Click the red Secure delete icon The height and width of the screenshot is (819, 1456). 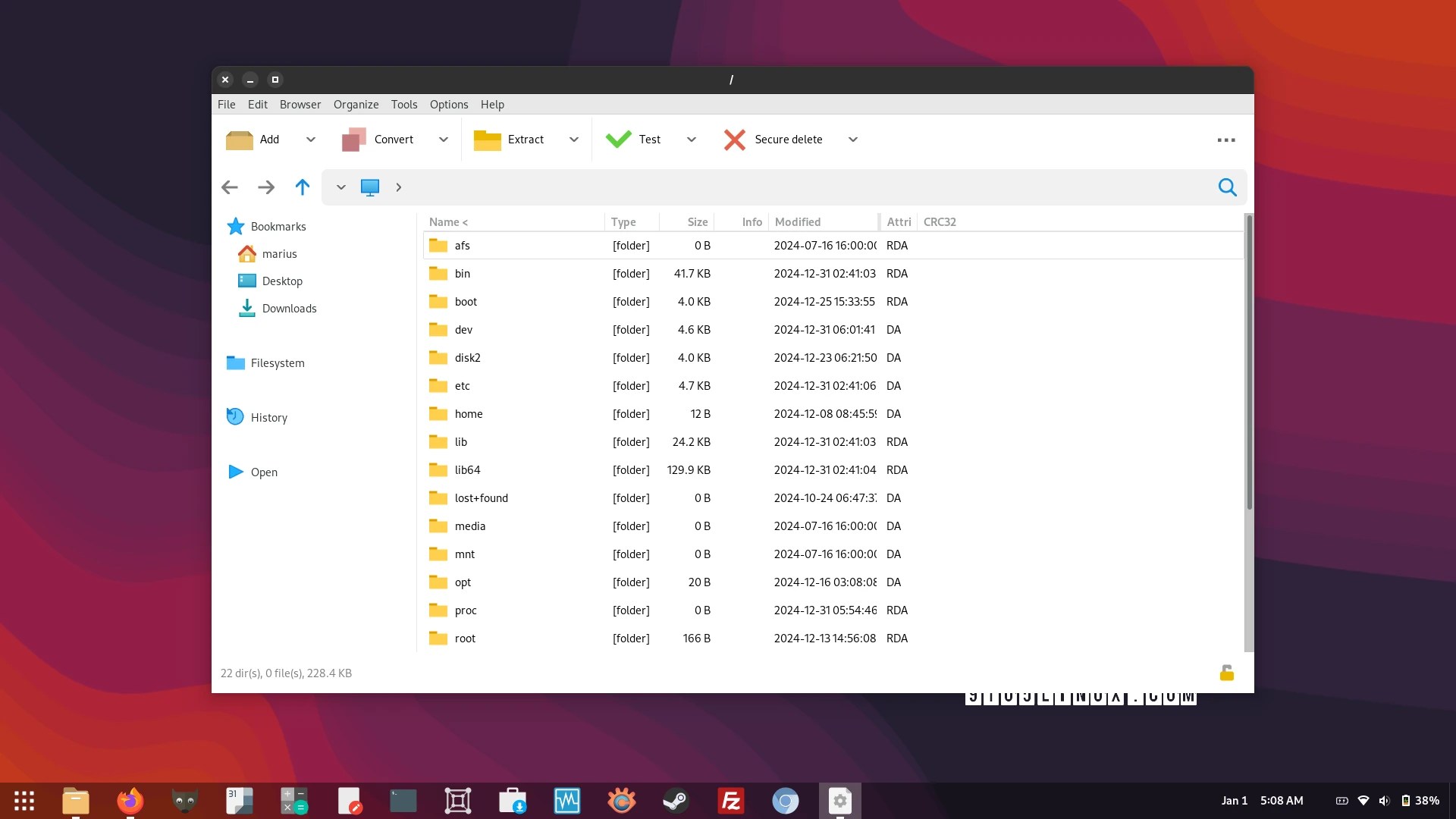(x=734, y=140)
